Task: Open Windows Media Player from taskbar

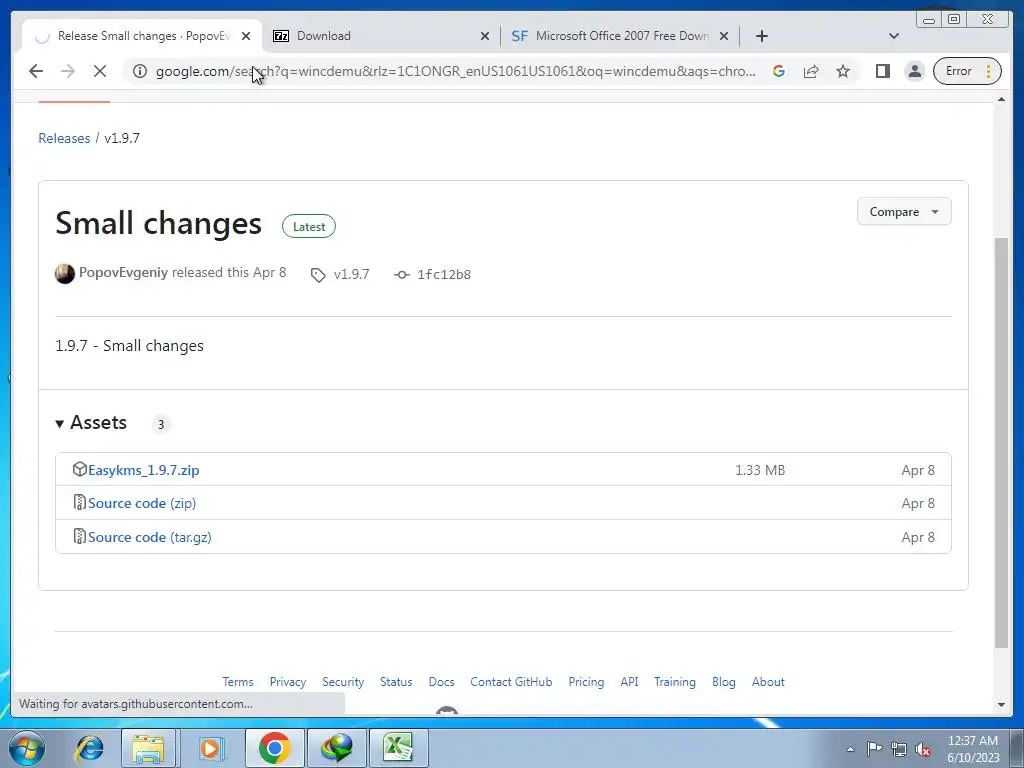Action: pos(210,748)
